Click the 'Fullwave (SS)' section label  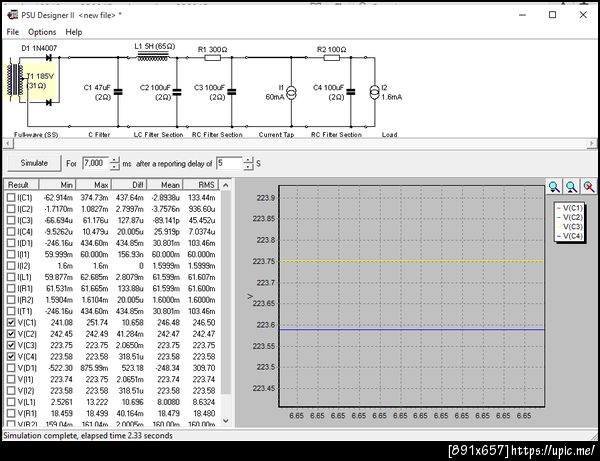point(36,135)
